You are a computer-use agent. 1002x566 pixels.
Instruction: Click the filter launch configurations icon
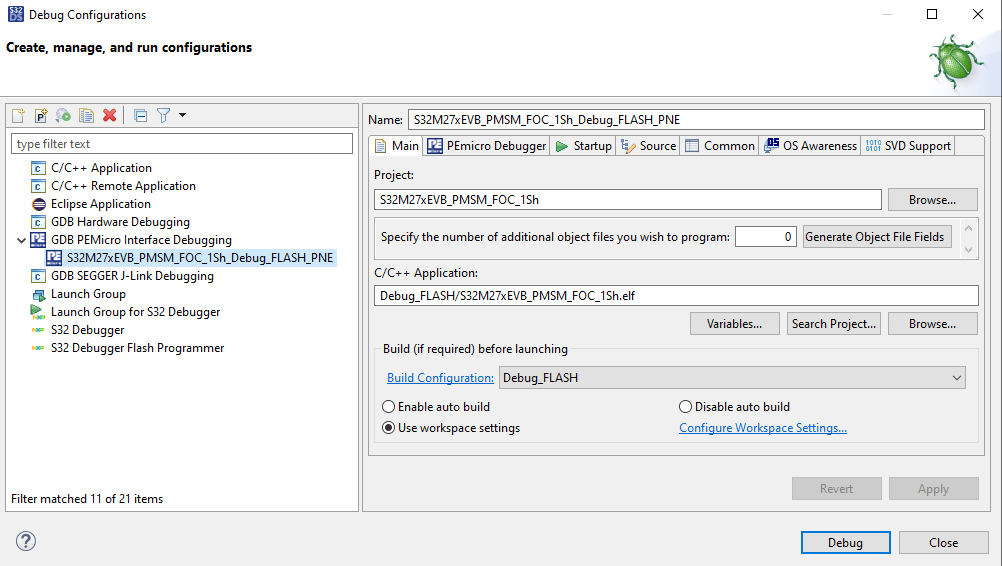(x=164, y=116)
